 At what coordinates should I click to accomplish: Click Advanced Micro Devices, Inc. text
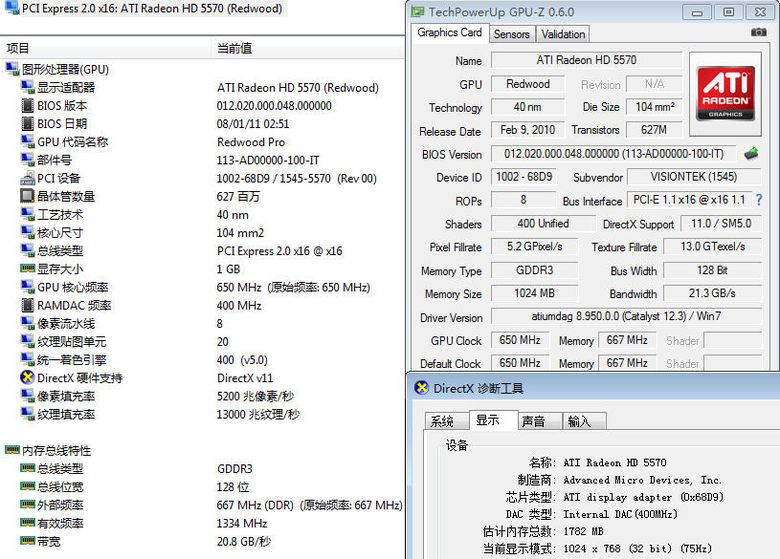(x=642, y=480)
